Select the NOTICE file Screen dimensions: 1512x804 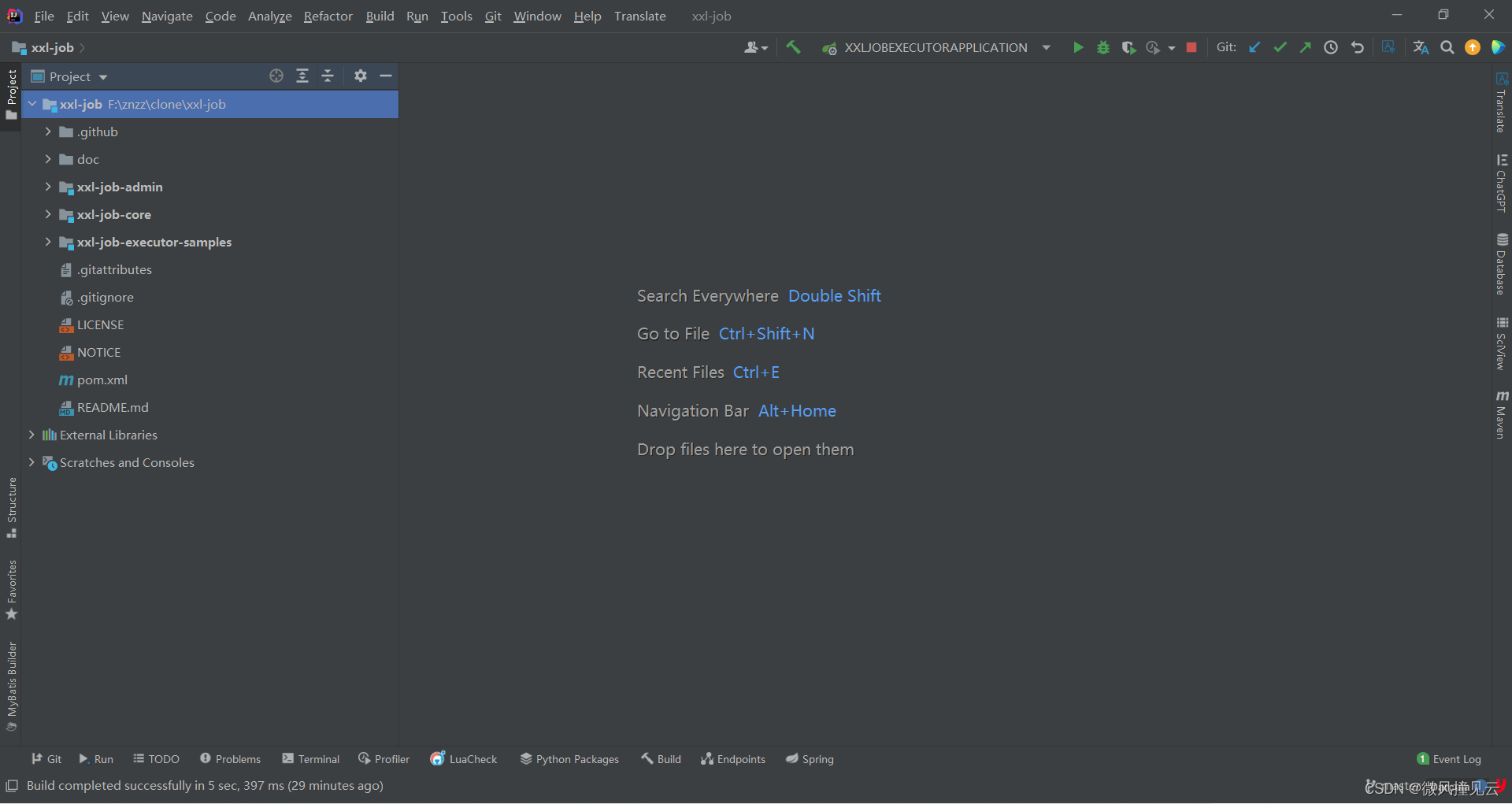click(98, 352)
